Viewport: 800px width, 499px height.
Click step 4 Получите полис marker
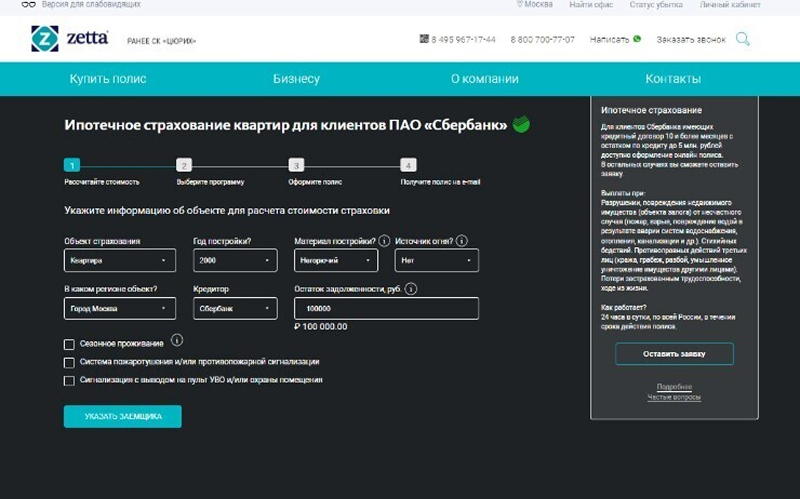[408, 165]
